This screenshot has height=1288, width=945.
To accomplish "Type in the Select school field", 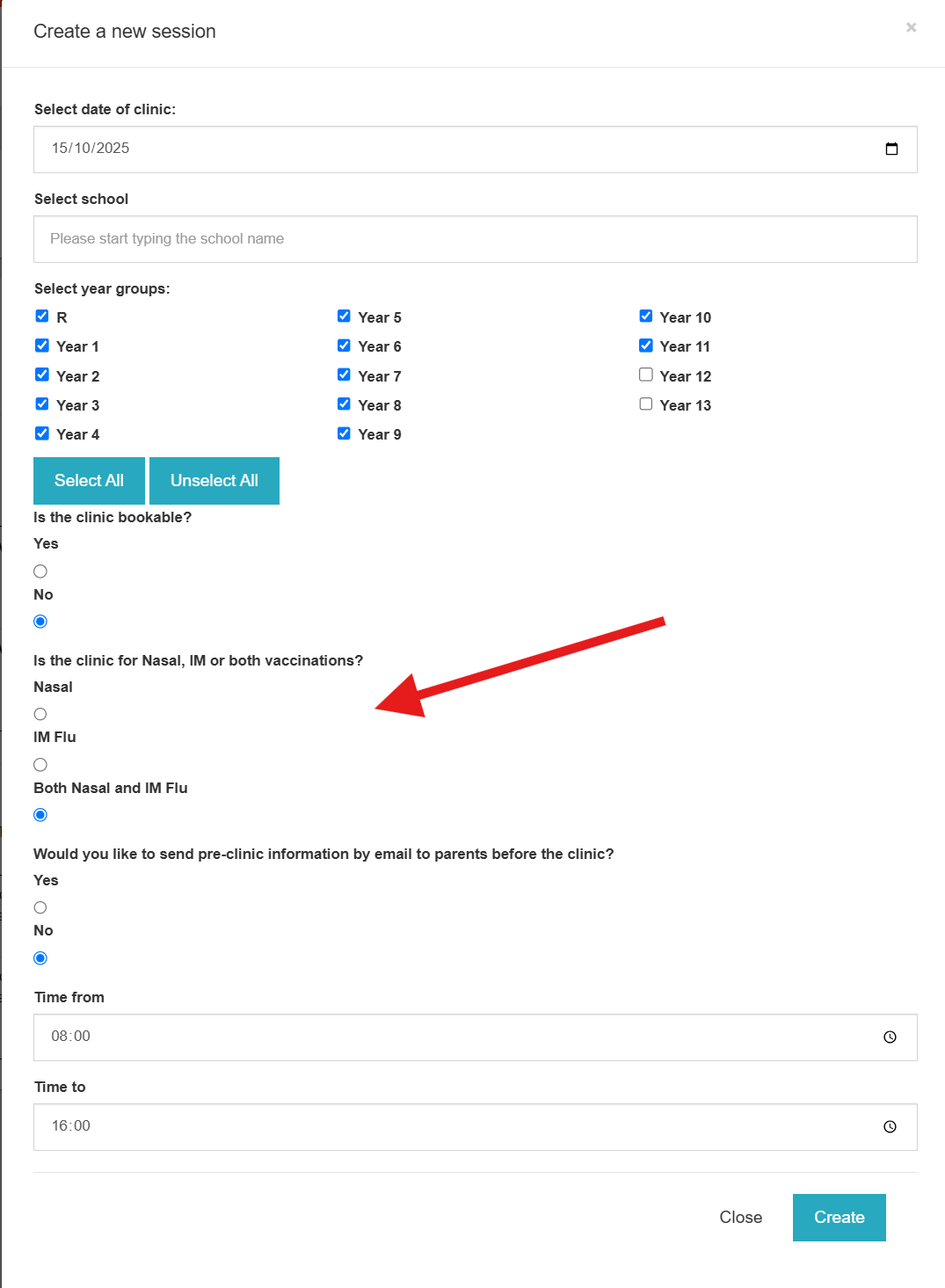I will tap(475, 239).
